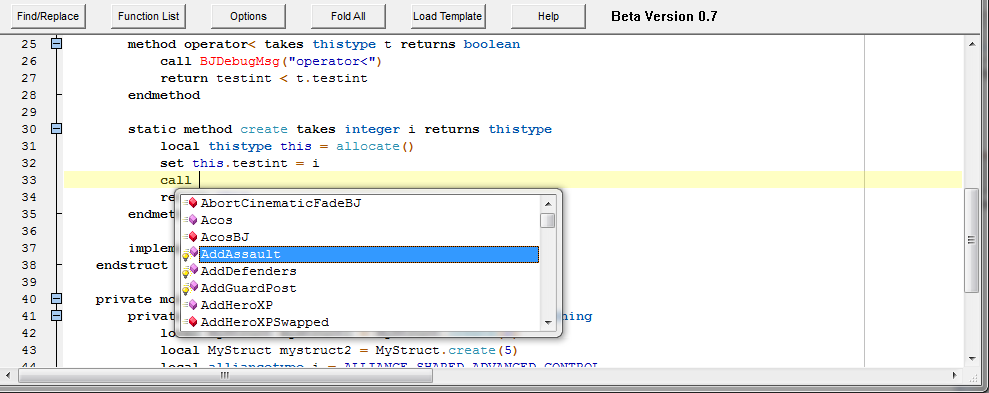Open the Help button
Screen dimensions: 989x393
coord(548,16)
